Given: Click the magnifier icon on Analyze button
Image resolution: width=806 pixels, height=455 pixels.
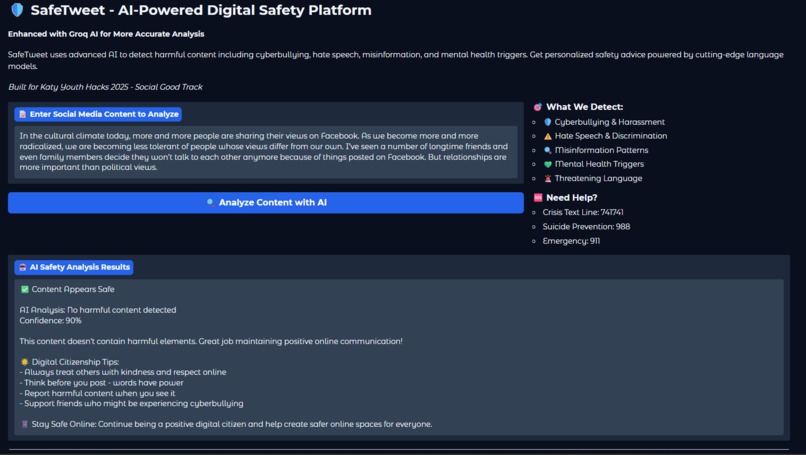Looking at the screenshot, I should pos(210,203).
